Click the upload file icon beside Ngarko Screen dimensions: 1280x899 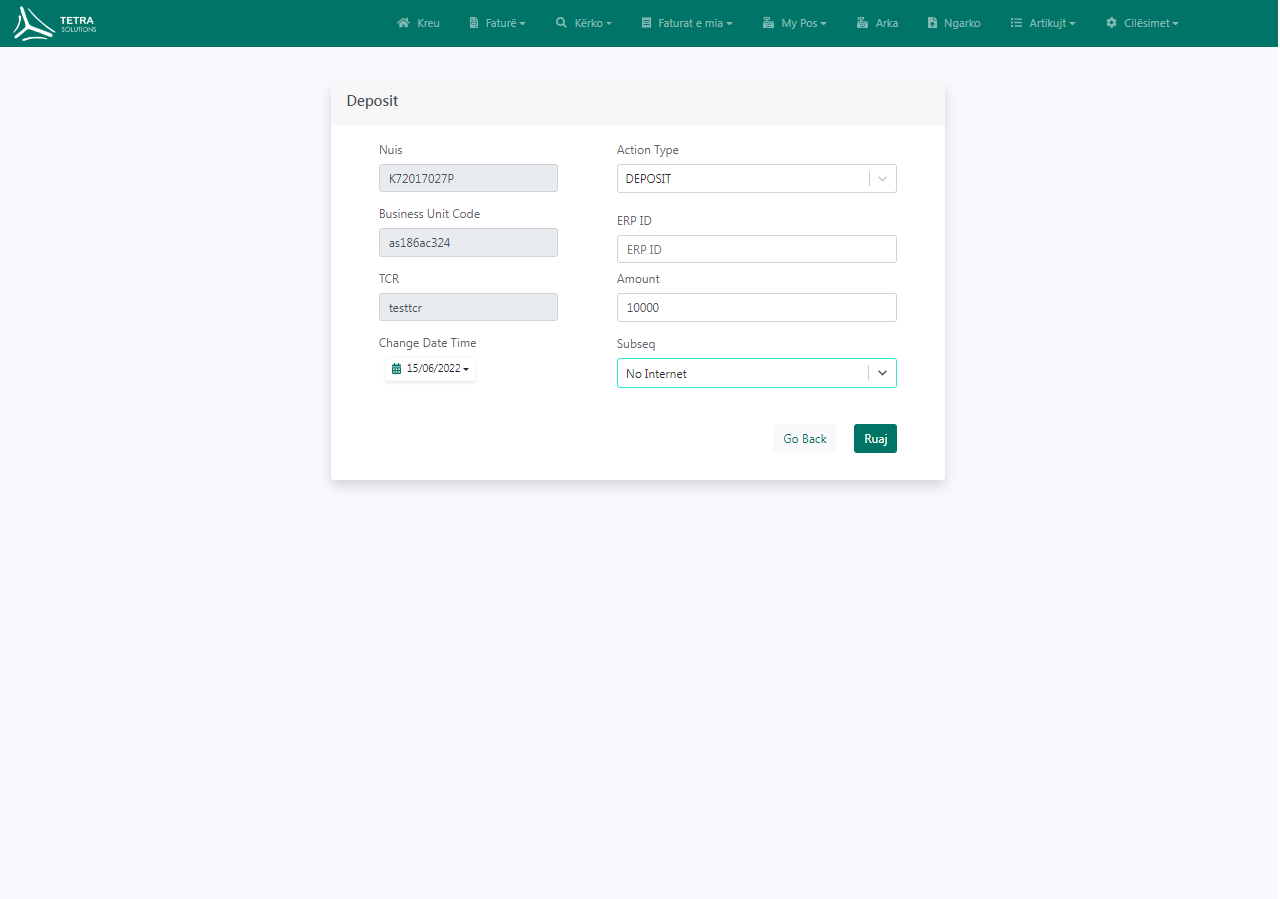click(x=932, y=23)
